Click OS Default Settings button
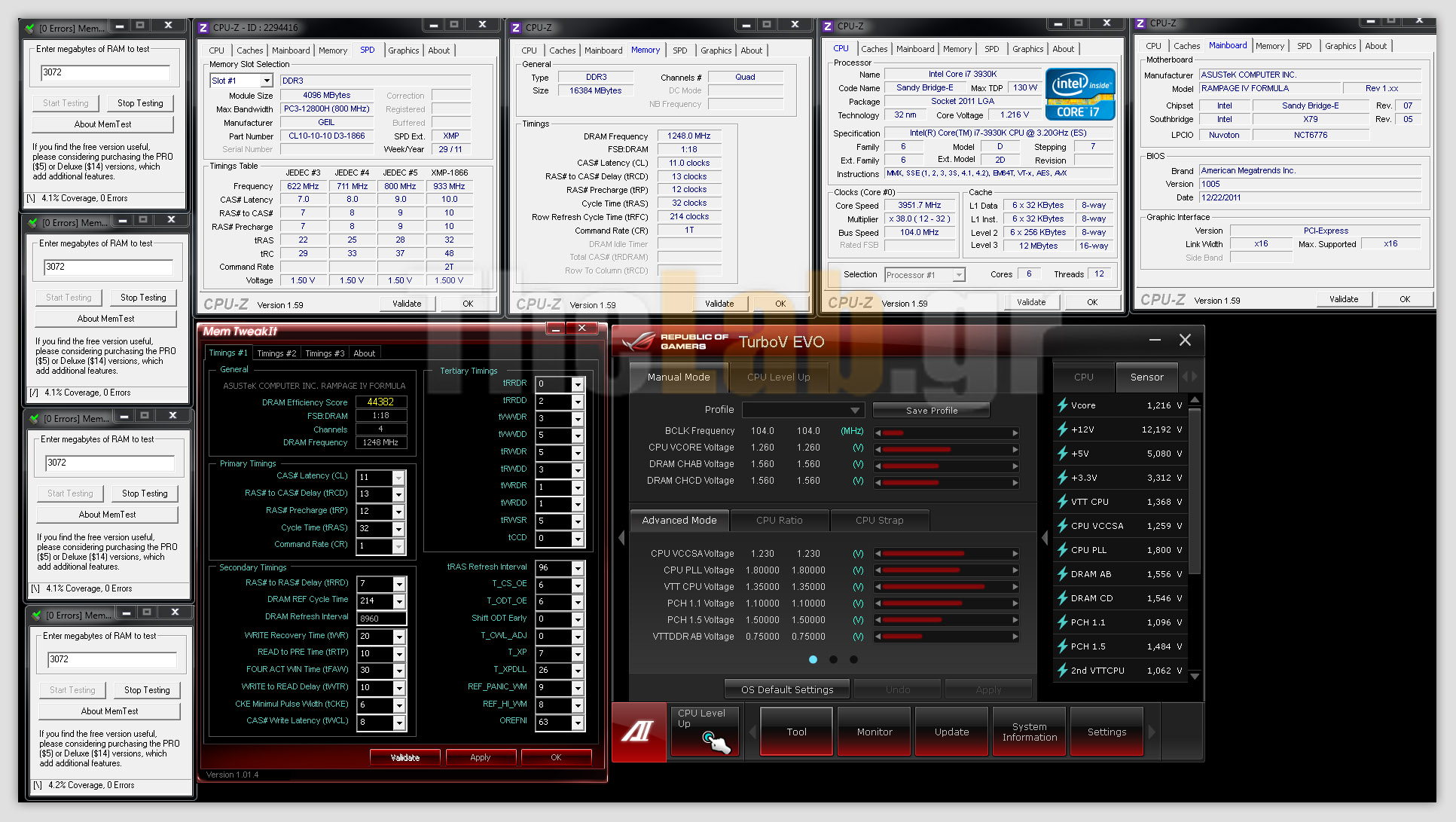This screenshot has height=822, width=1456. (x=787, y=689)
